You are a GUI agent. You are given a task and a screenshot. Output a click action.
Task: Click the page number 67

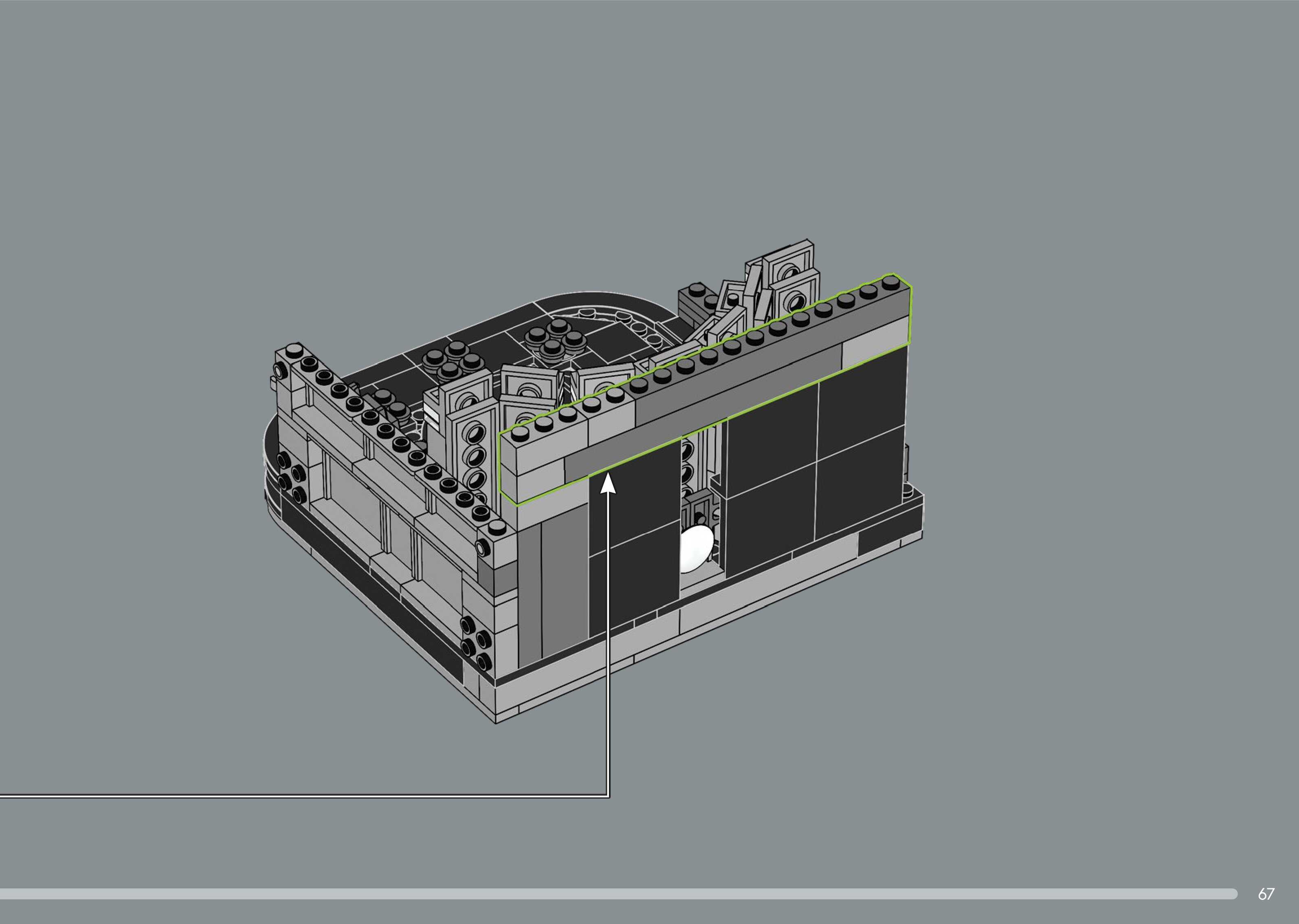pyautogui.click(x=1266, y=894)
